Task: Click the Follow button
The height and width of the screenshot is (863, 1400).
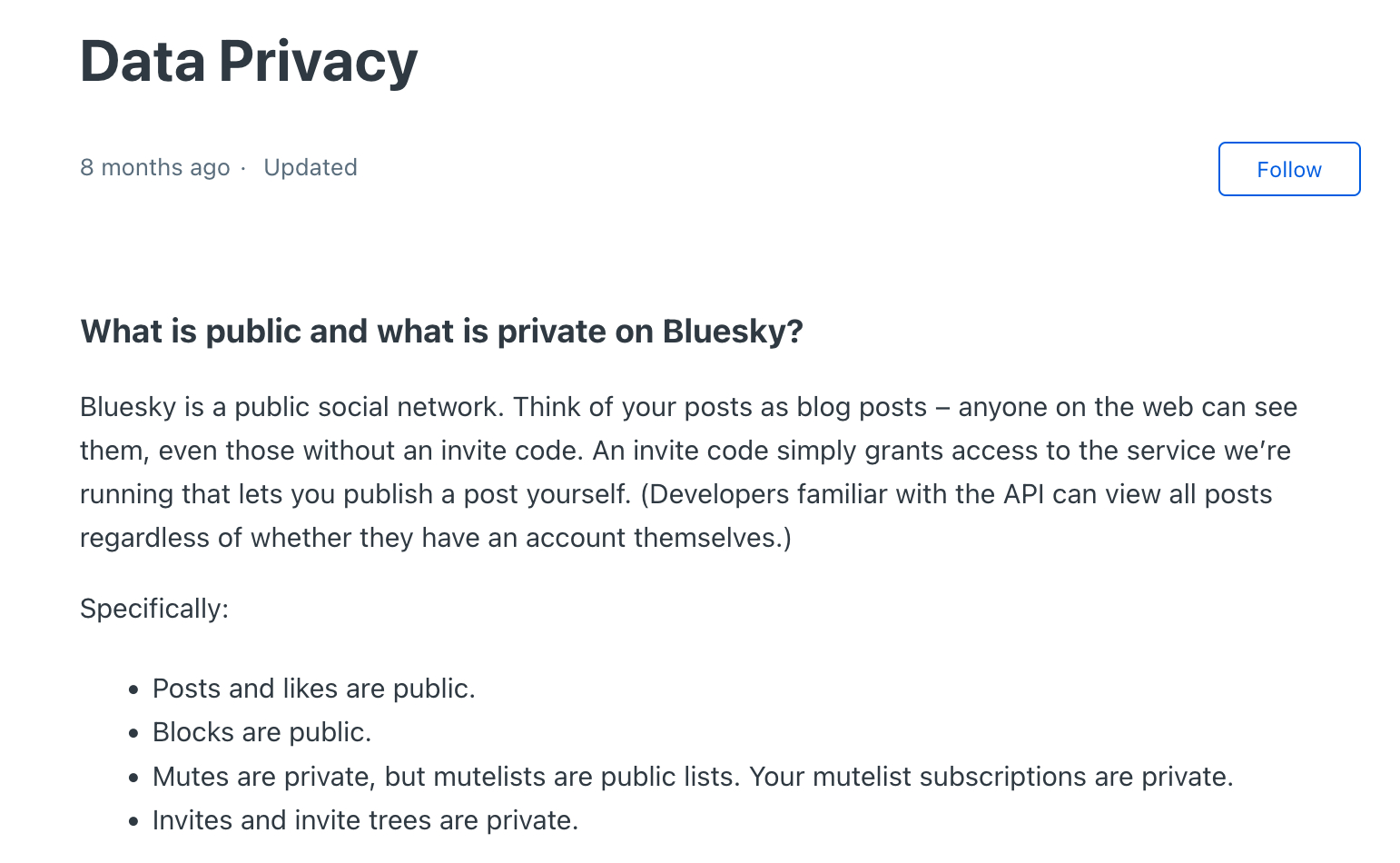Action: point(1288,169)
